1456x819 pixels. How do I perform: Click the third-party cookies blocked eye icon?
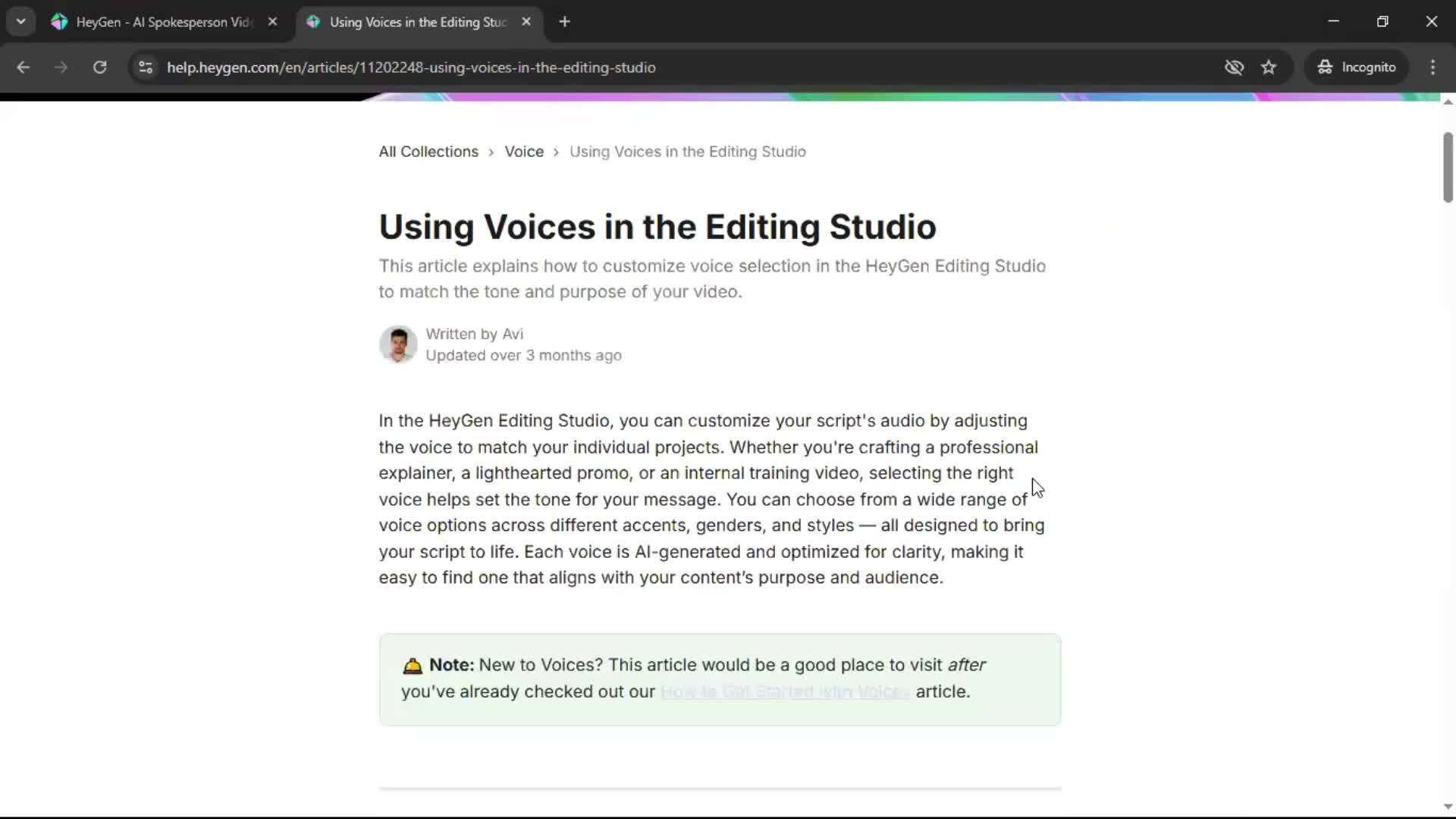[x=1234, y=67]
